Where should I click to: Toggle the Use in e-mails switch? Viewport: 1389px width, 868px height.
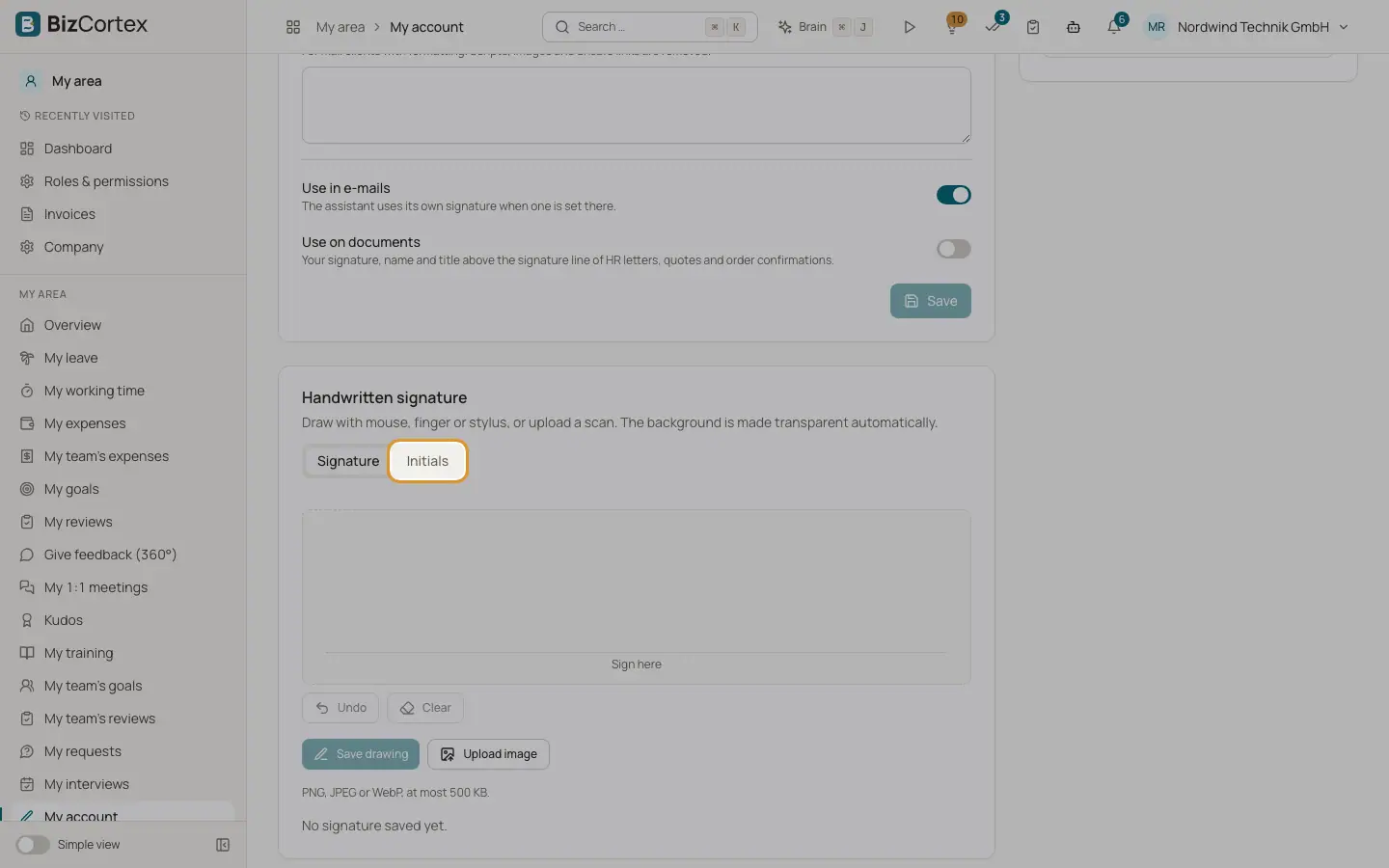click(x=953, y=195)
